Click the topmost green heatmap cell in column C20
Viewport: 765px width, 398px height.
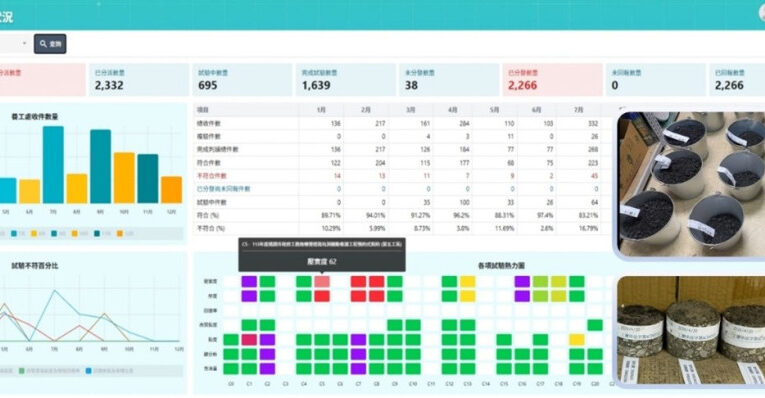click(x=595, y=325)
